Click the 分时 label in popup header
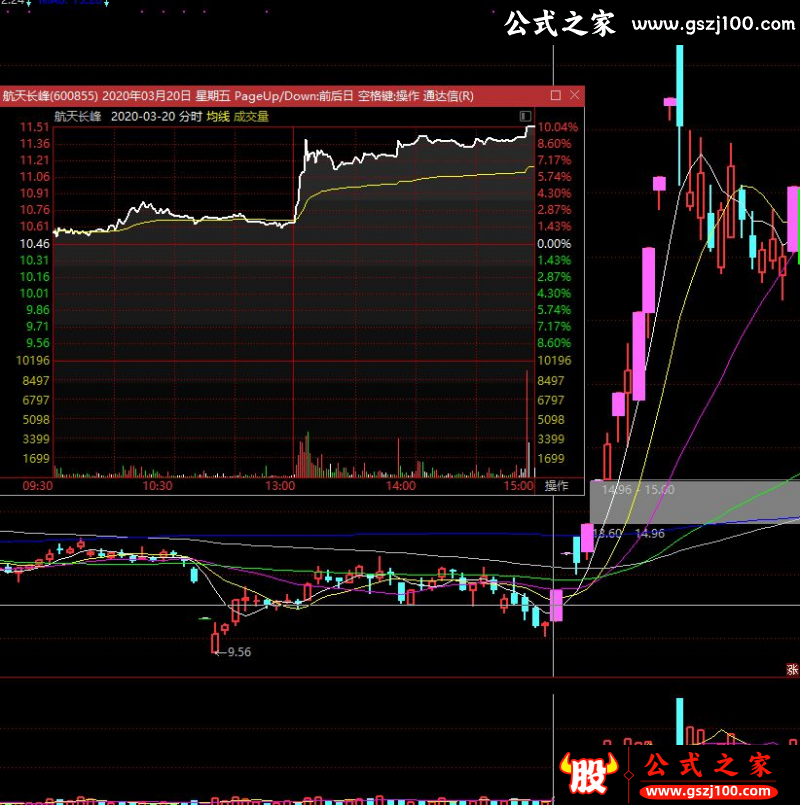This screenshot has width=800, height=805. (191, 117)
